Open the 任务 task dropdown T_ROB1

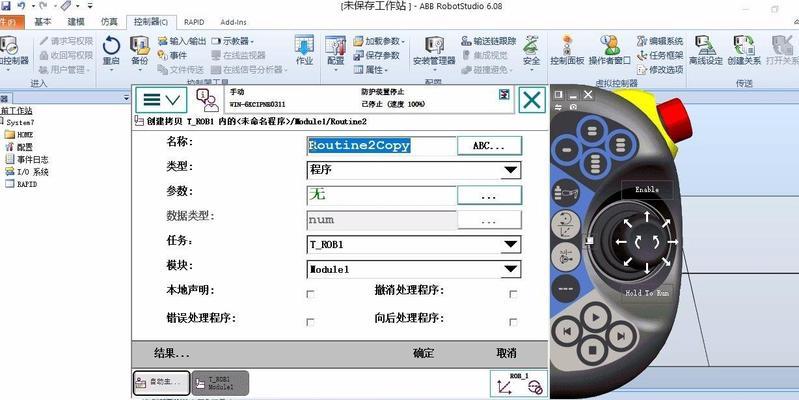pos(414,245)
